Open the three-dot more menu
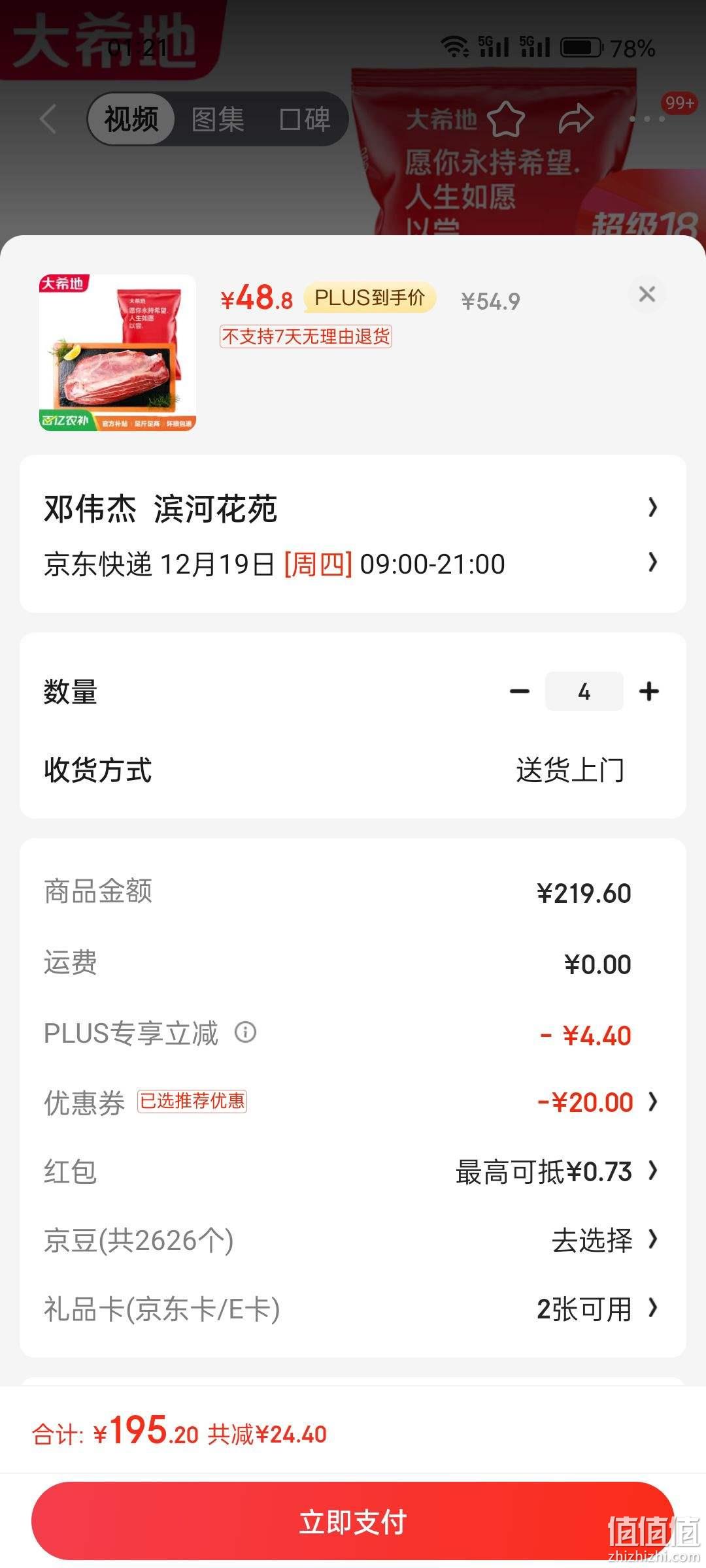The width and height of the screenshot is (706, 1568). click(x=647, y=119)
